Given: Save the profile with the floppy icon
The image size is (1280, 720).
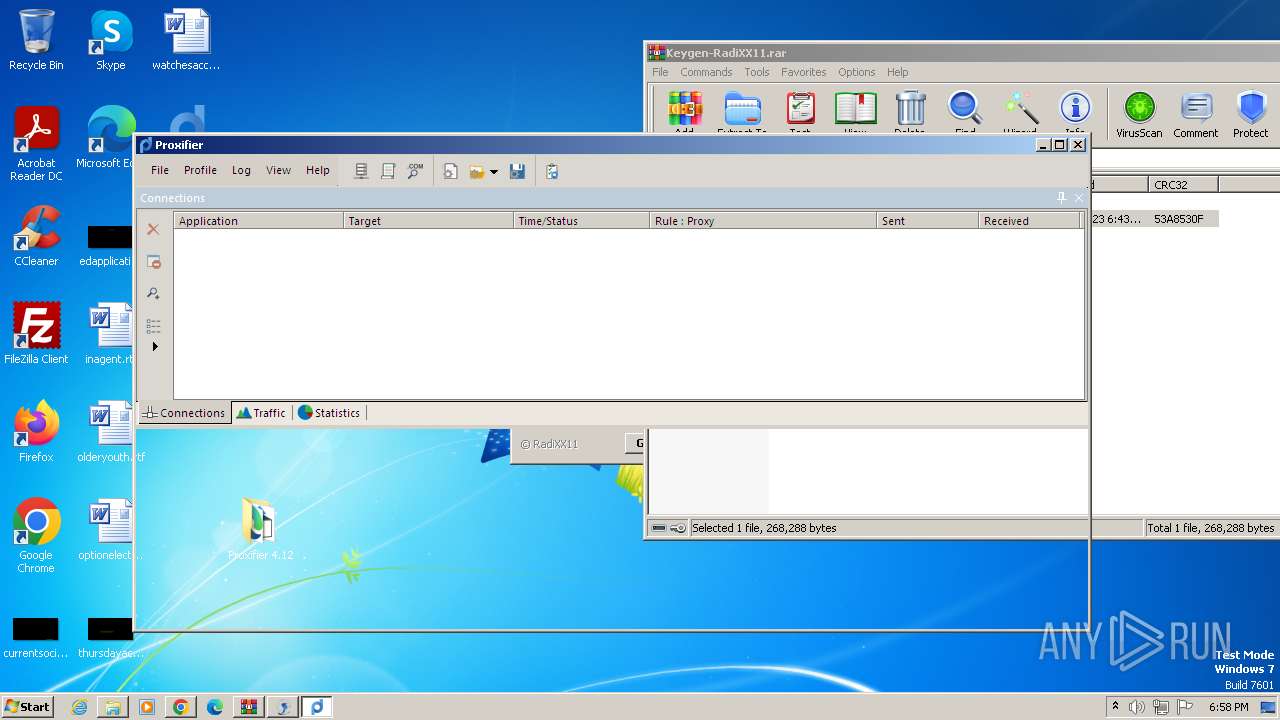Looking at the screenshot, I should click(x=517, y=171).
